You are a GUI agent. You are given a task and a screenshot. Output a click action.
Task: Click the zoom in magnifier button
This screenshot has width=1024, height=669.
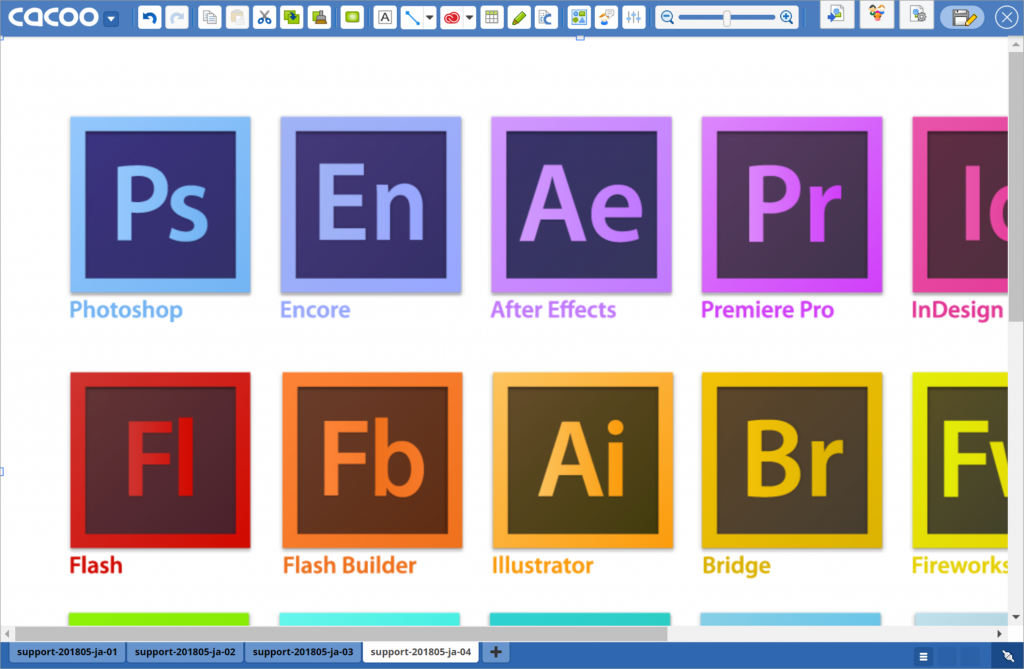787,17
